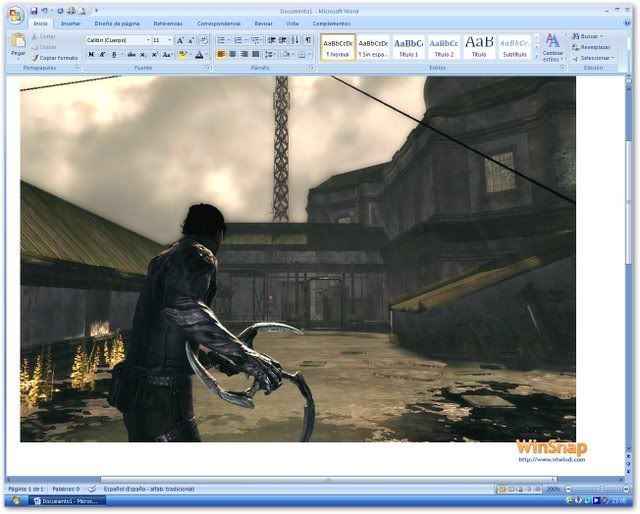
Task: Apply the Título 1 style
Action: (x=408, y=47)
